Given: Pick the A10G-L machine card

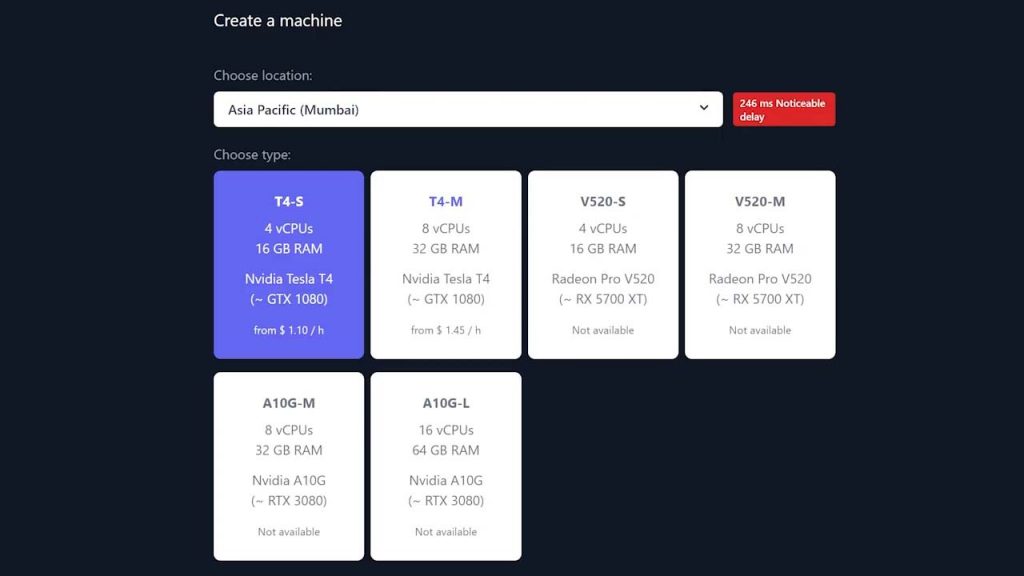Looking at the screenshot, I should coord(445,466).
